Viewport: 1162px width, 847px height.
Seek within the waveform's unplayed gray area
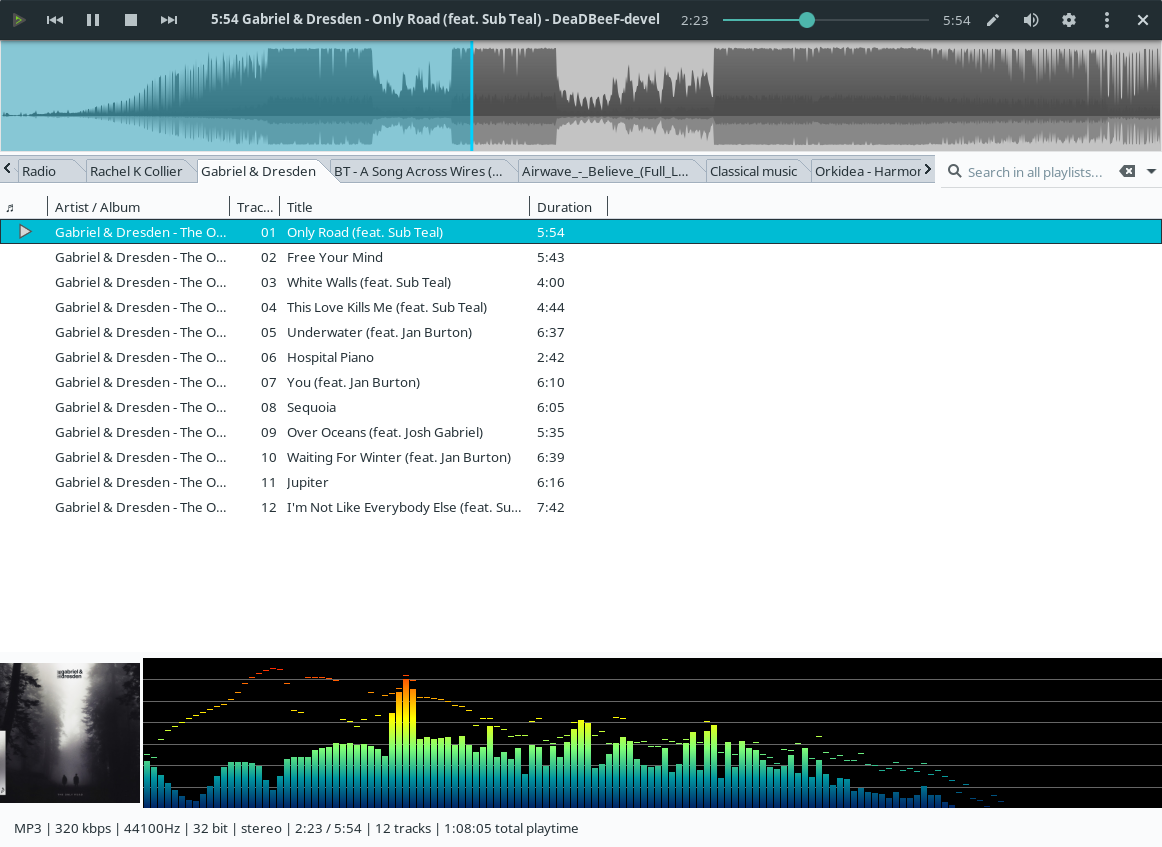[817, 96]
